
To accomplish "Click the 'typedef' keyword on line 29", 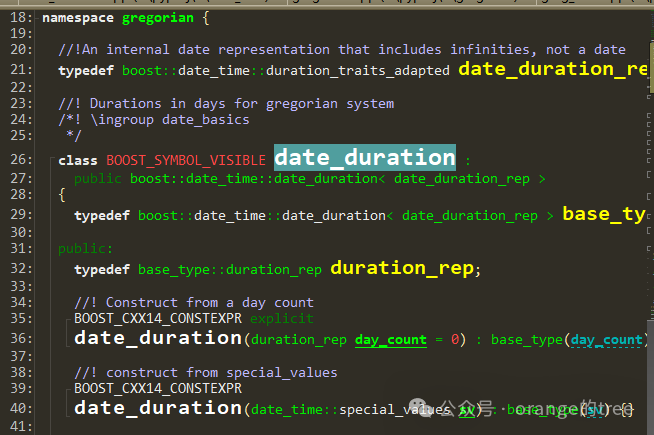I will pos(102,216).
